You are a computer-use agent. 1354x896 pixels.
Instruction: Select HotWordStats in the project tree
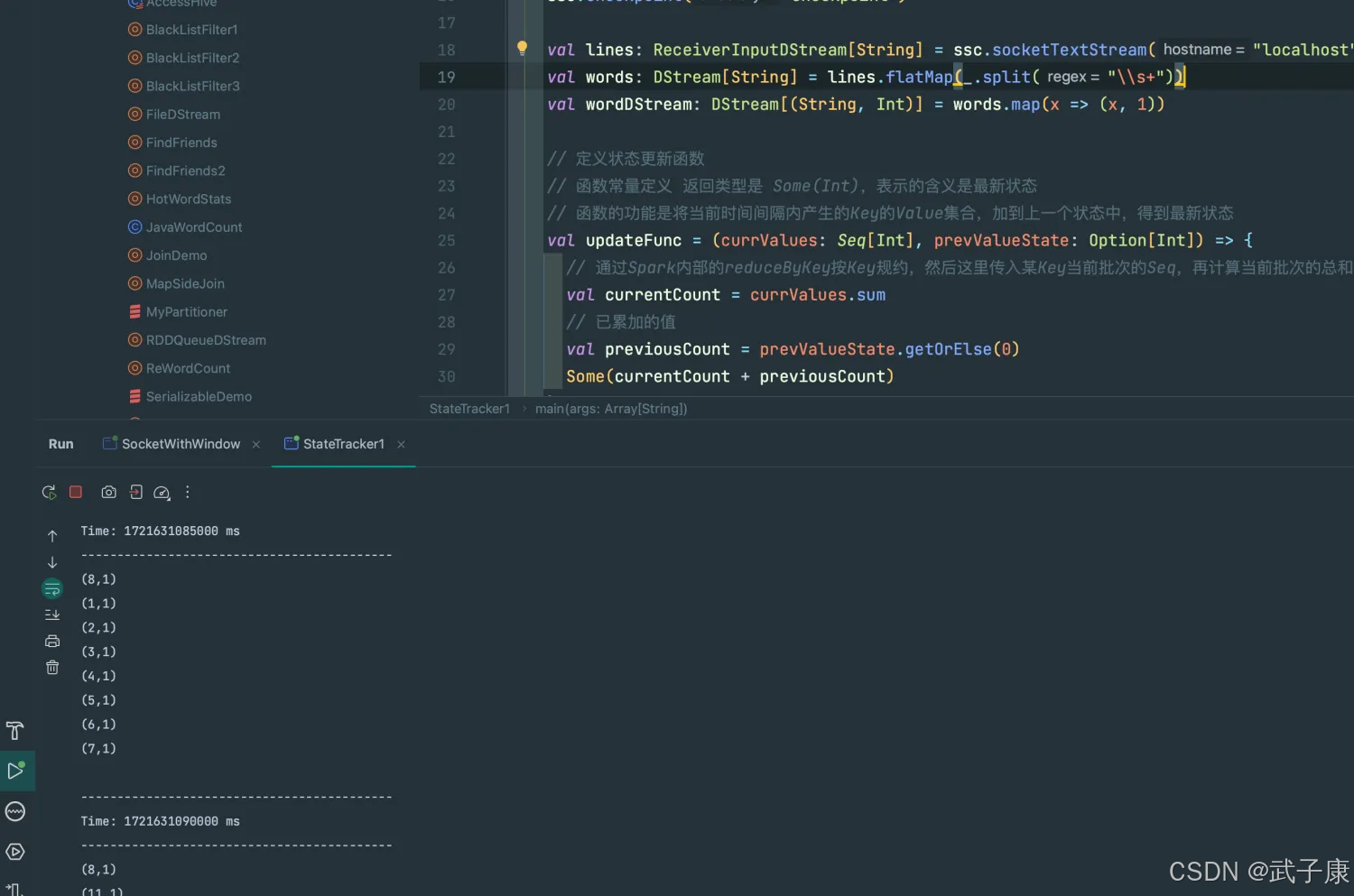pyautogui.click(x=189, y=199)
